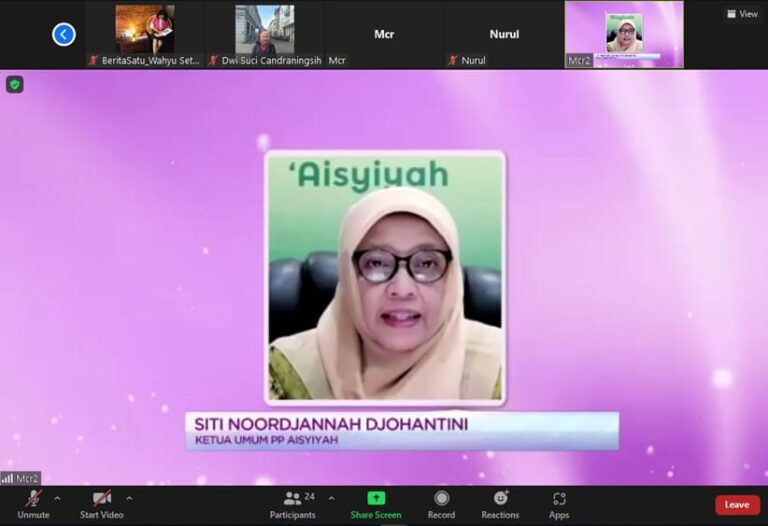Open the Participants panel

coord(292,505)
